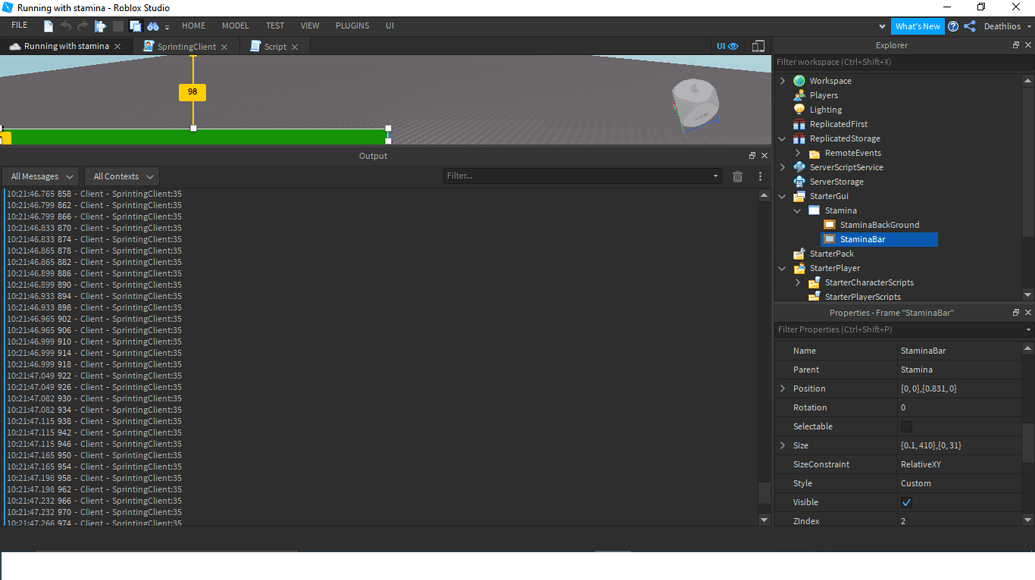
Task: Enable the Selectable checkbox for StaminaBar
Action: [908, 426]
